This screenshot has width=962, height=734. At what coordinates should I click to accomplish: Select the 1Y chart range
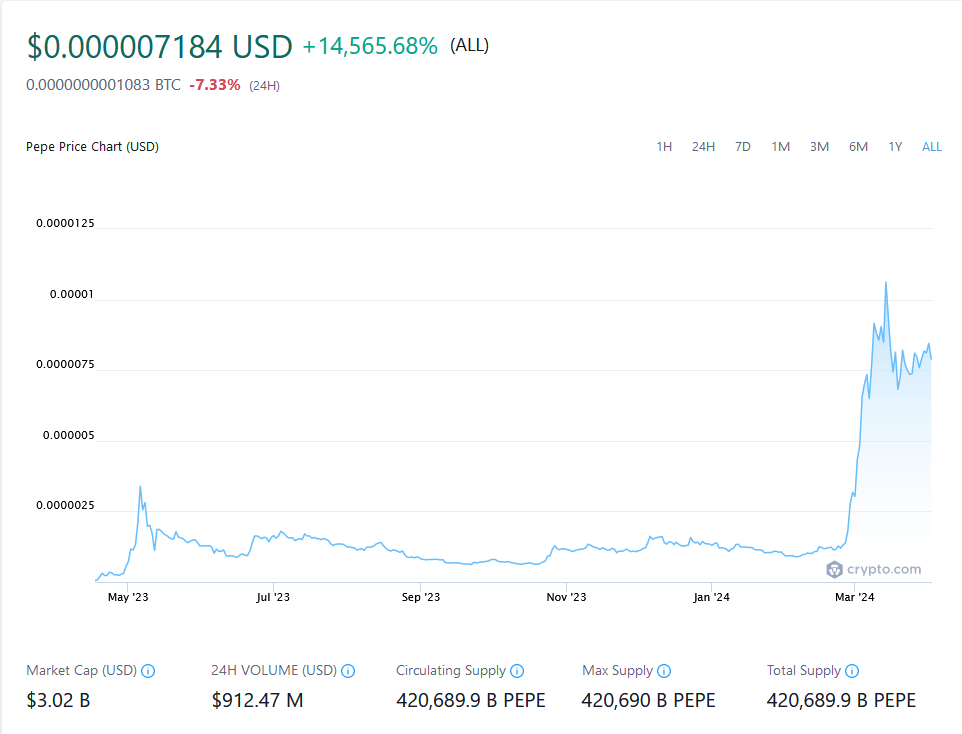click(895, 147)
